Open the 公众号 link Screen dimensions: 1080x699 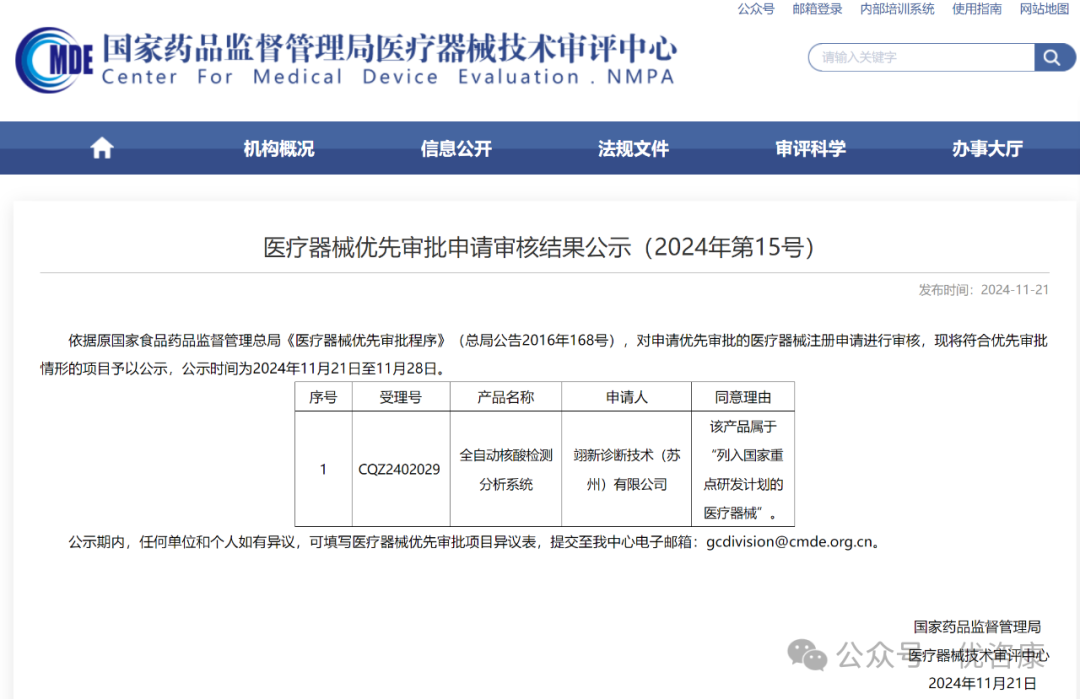pos(756,9)
